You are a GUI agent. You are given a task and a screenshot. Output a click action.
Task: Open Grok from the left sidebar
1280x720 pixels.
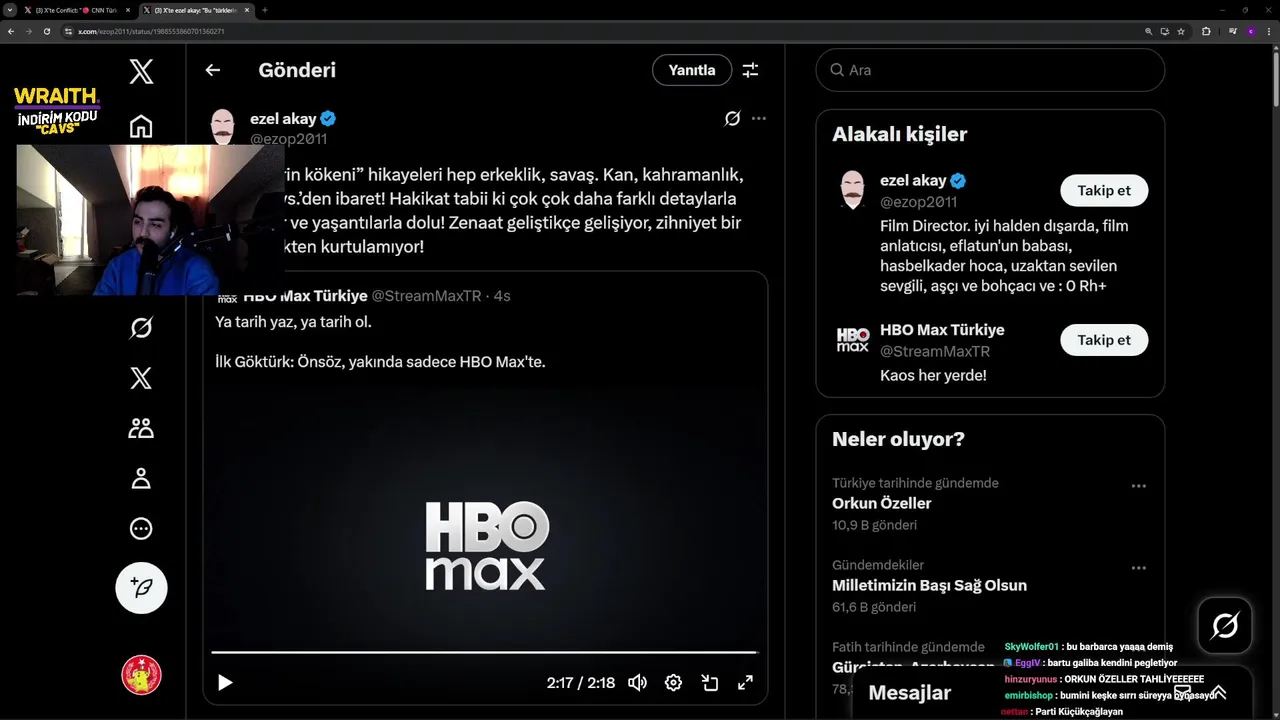pyautogui.click(x=141, y=328)
